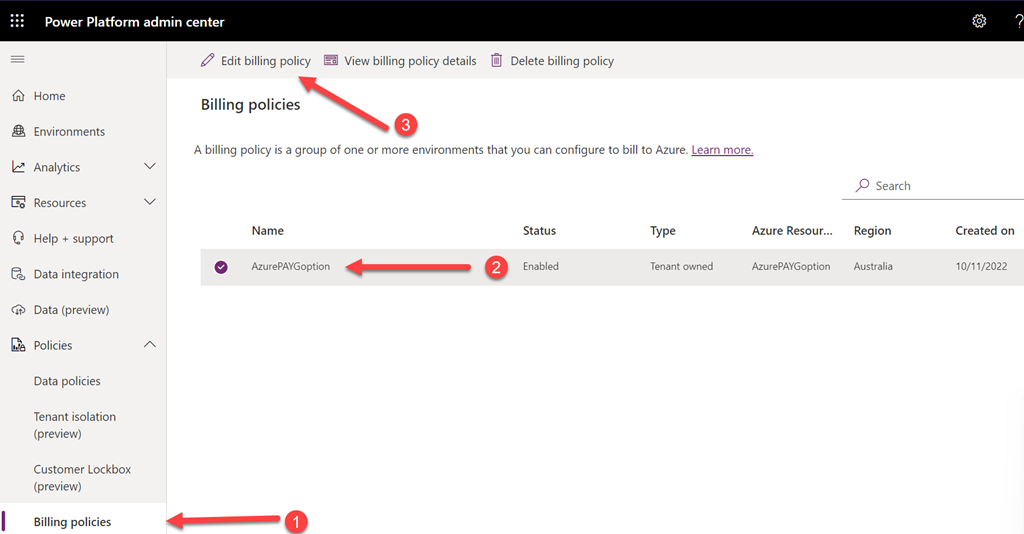
Task: Expand the Resources section chevron
Action: (150, 203)
